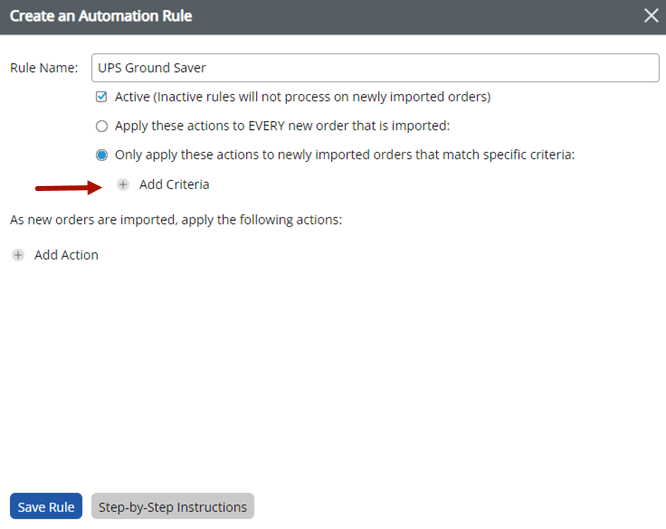Screen dimensions: 666x529
Task: Close the Create an Automation Rule dialog
Action: pos(650,16)
